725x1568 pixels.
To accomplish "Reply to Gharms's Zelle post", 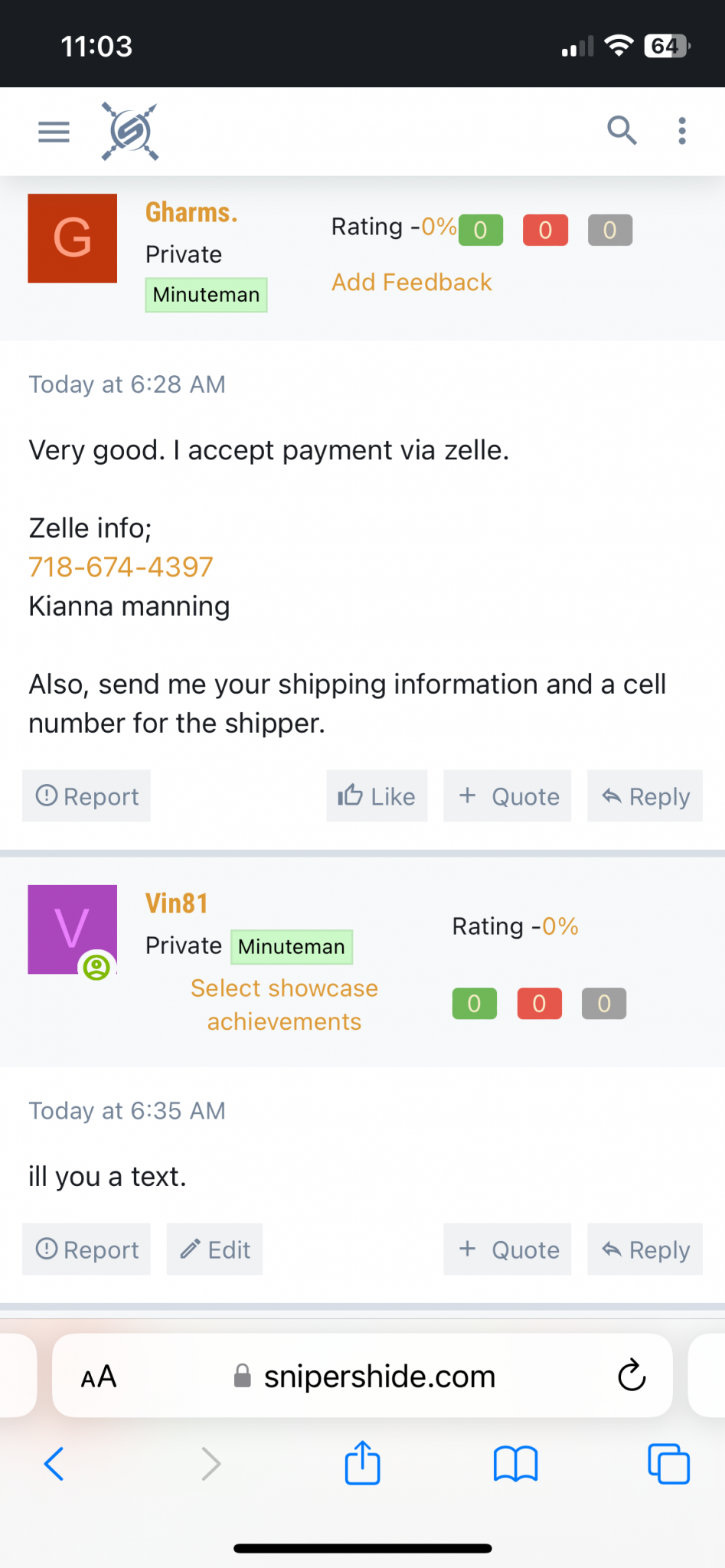I will coord(645,796).
